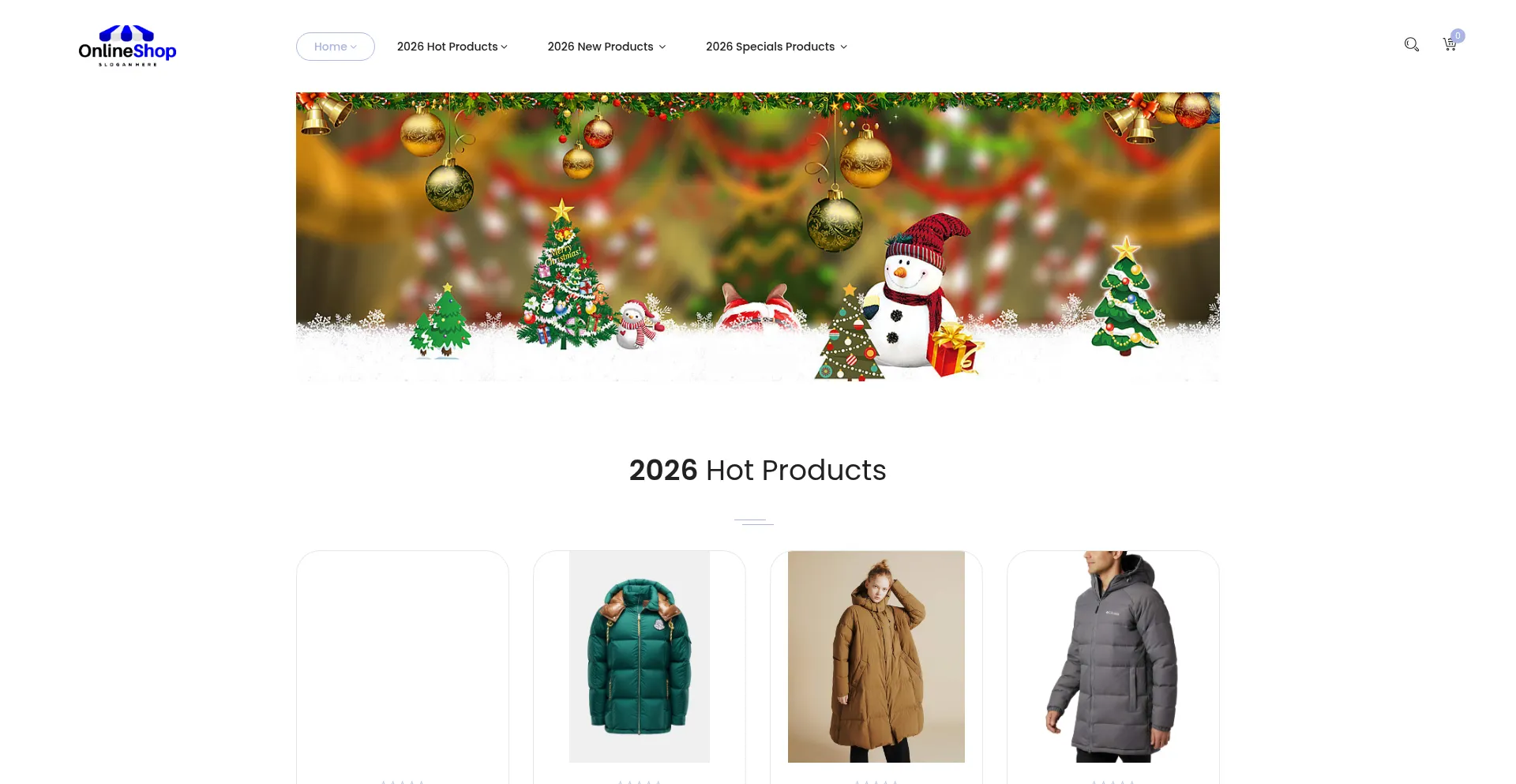
Task: Expand the 2026 Specials Products chevron
Action: pos(843,47)
